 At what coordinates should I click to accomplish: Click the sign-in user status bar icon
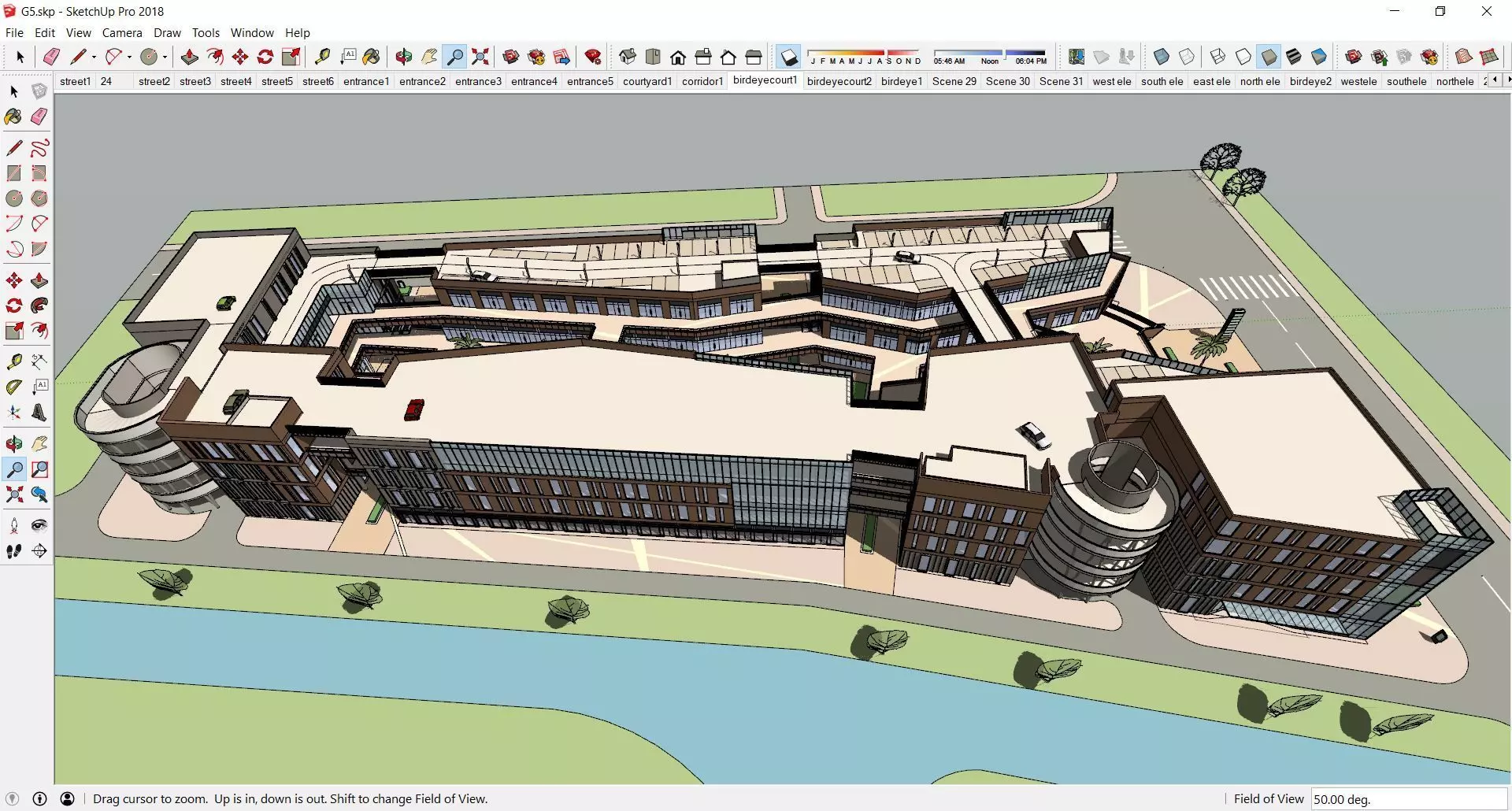click(68, 798)
